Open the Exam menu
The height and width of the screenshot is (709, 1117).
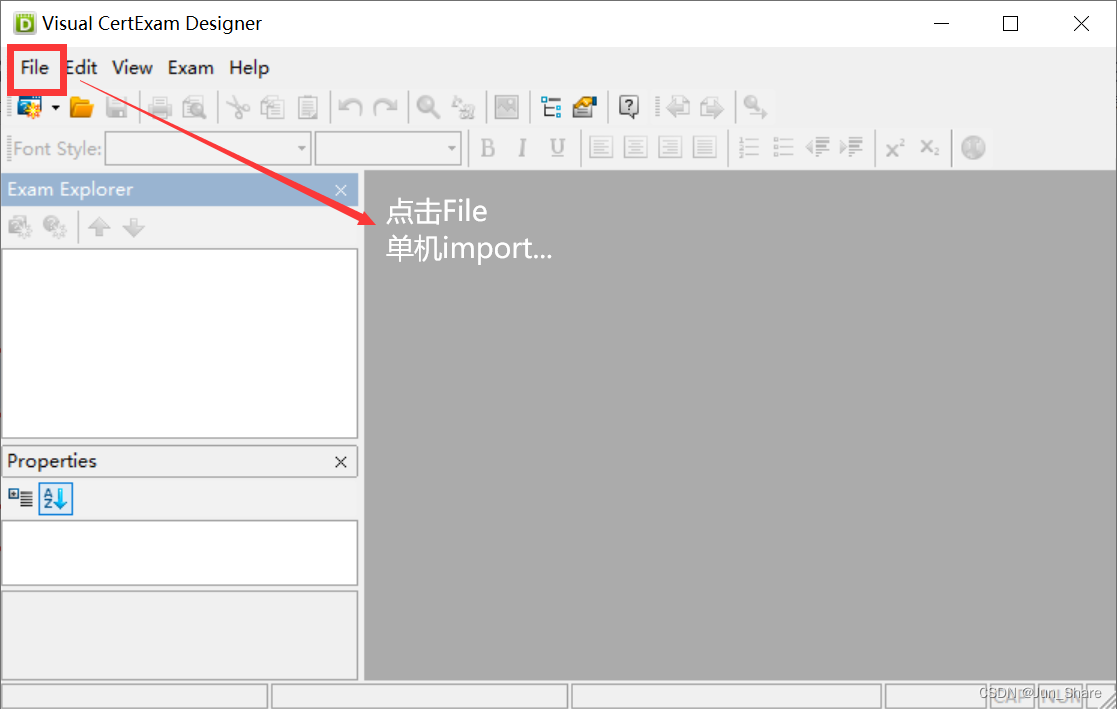[x=191, y=68]
